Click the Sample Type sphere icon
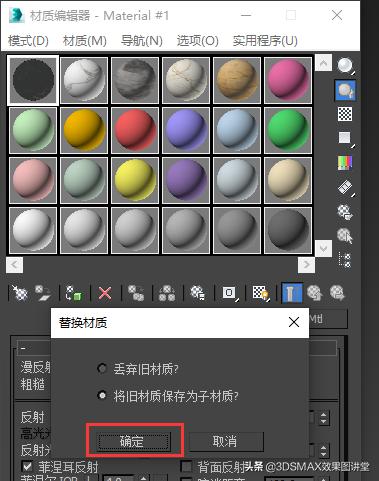The width and height of the screenshot is (379, 481). click(345, 65)
